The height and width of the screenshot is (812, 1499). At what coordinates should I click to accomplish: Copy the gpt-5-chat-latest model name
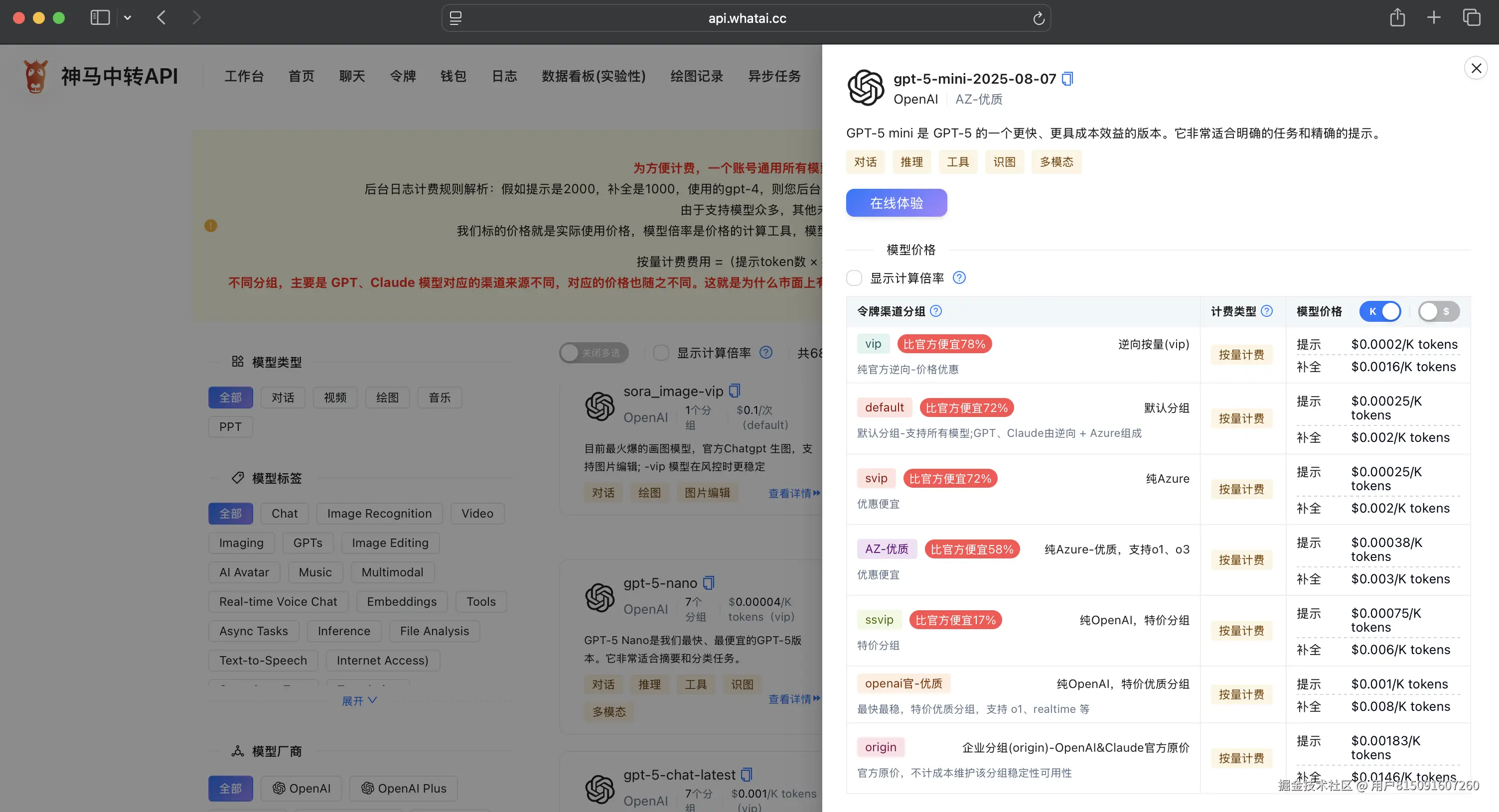pyautogui.click(x=746, y=774)
